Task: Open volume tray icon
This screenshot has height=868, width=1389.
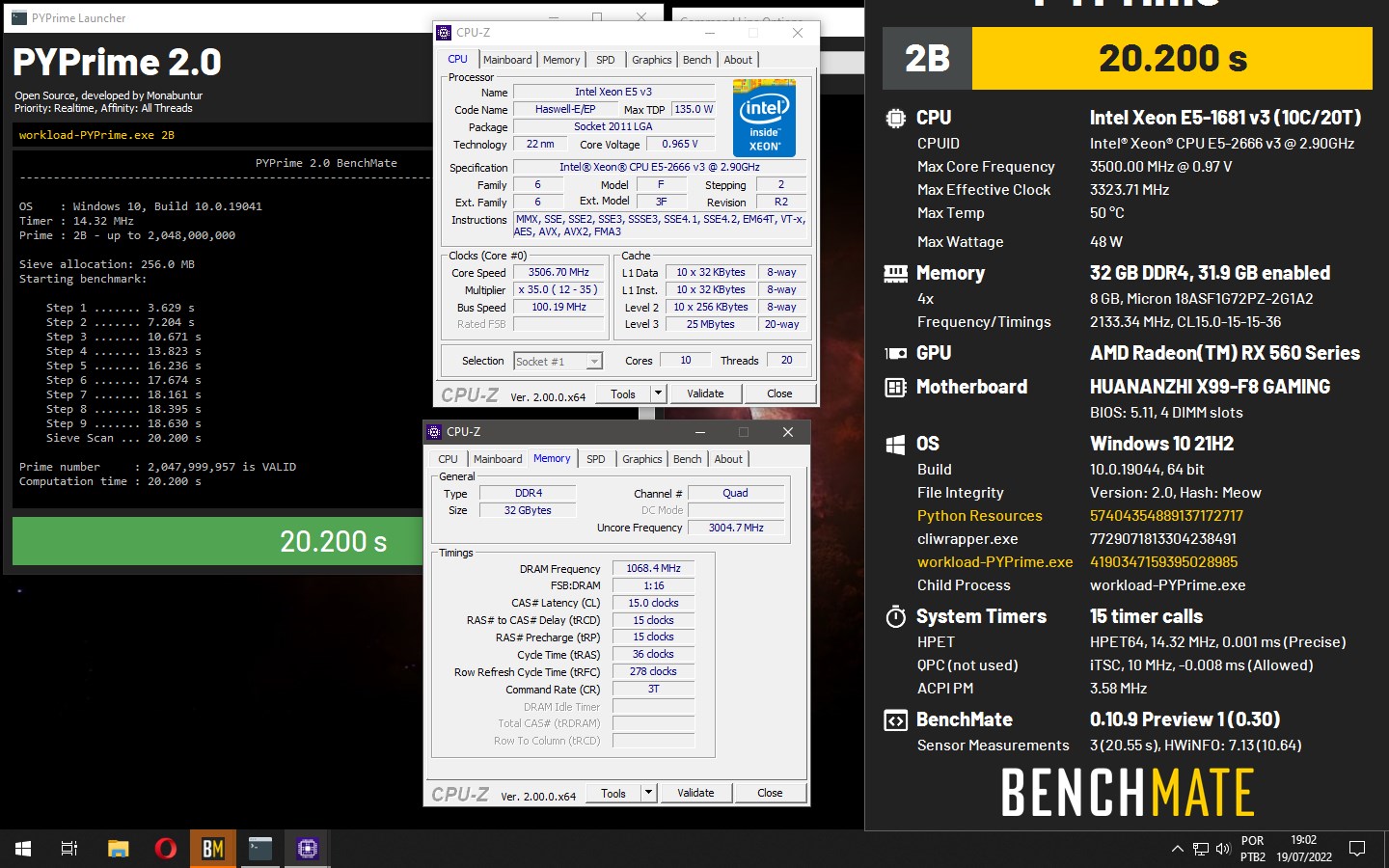Action: coord(1223,849)
